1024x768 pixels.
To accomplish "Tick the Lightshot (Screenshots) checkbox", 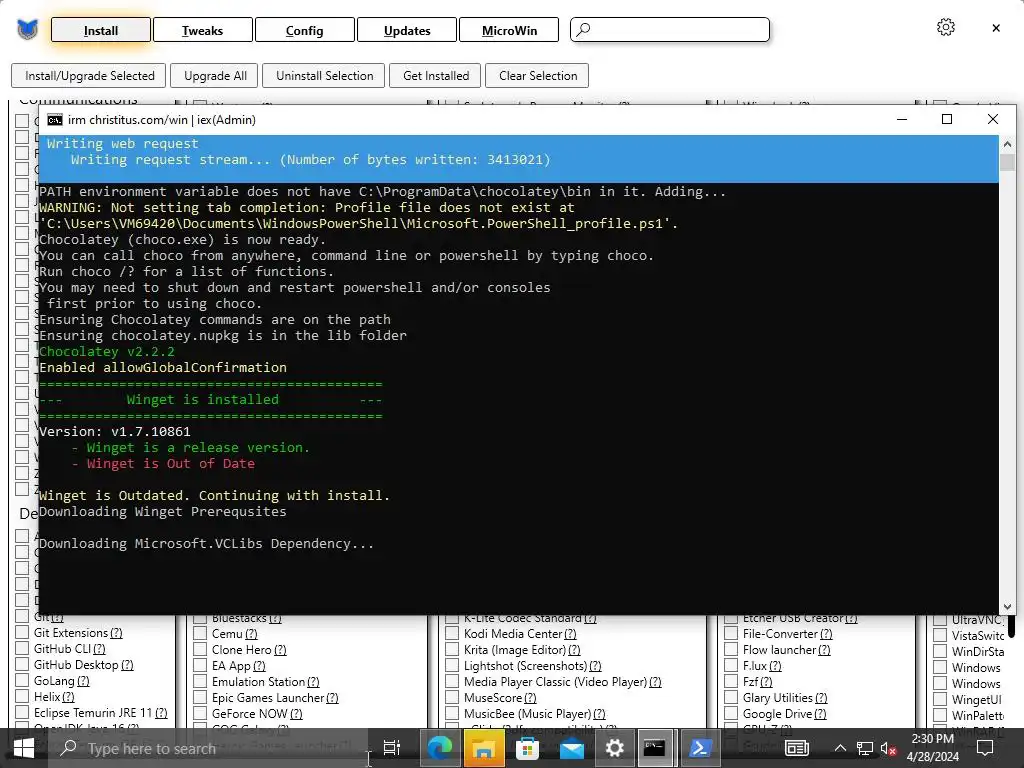I will tap(452, 665).
